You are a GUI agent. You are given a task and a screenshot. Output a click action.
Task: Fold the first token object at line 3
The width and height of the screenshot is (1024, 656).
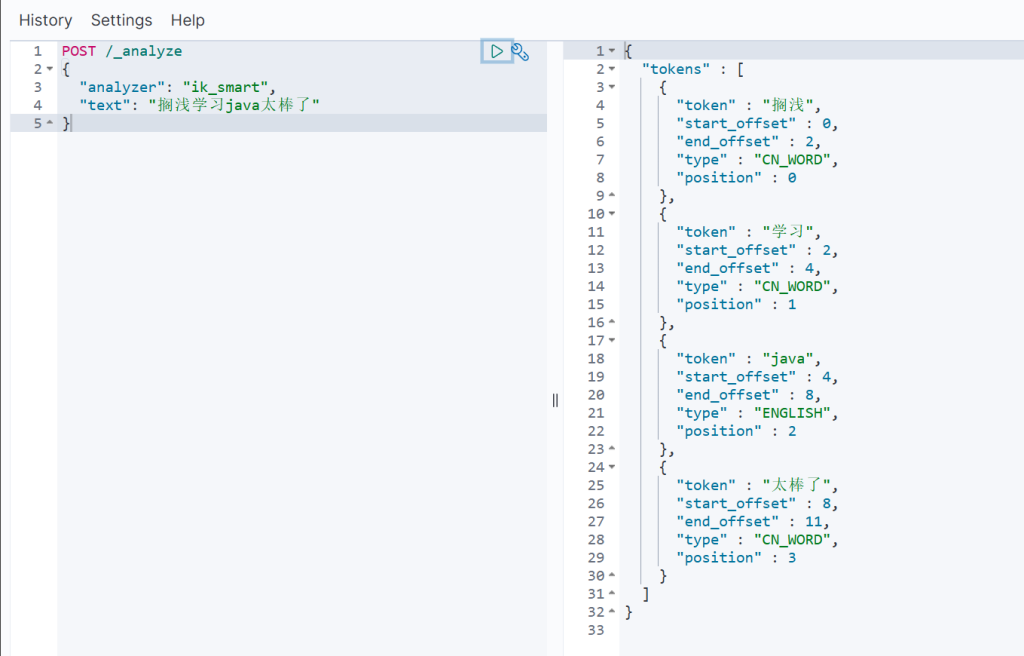[612, 87]
